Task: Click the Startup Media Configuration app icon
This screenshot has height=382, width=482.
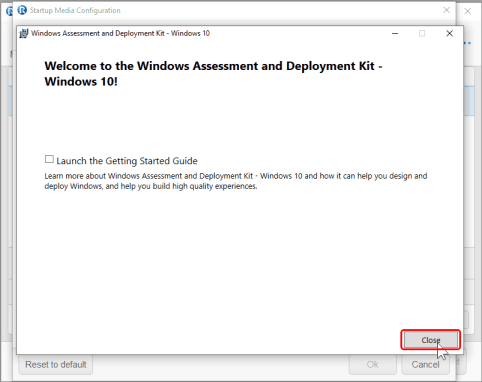Action: 22,10
